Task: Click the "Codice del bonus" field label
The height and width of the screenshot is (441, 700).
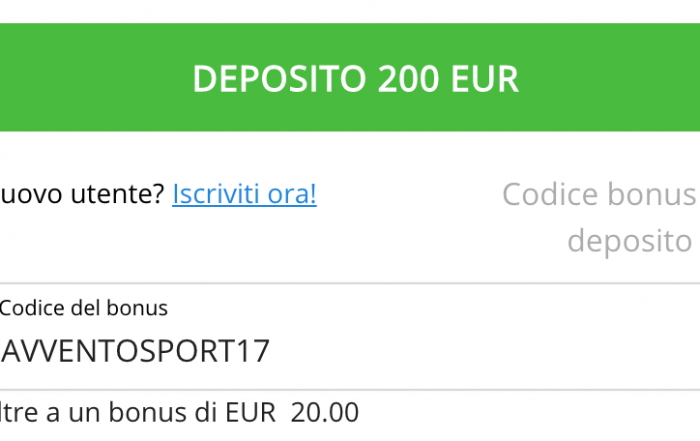Action: click(84, 308)
